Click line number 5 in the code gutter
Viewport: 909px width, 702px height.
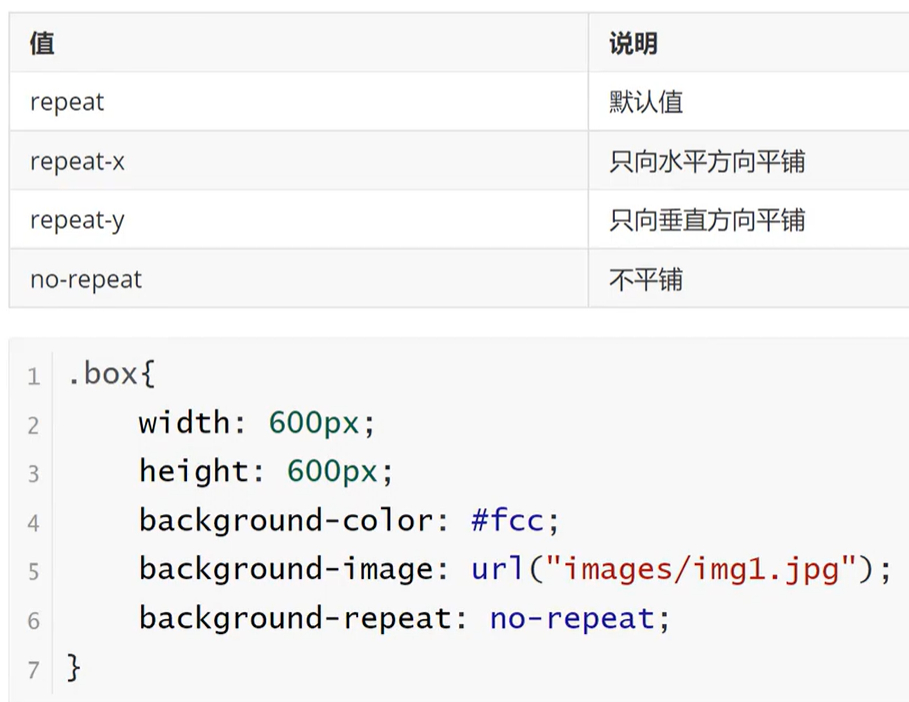coord(33,571)
